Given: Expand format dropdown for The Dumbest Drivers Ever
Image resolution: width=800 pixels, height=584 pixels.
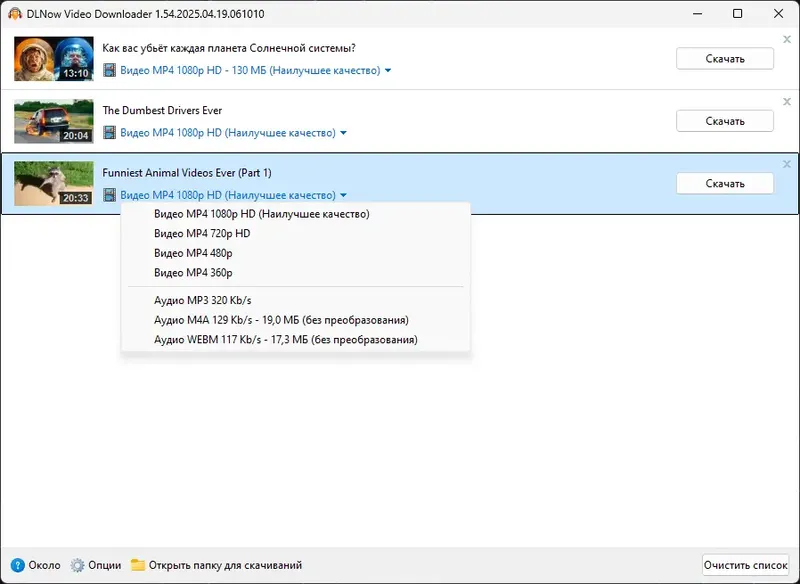Looking at the screenshot, I should [x=343, y=133].
